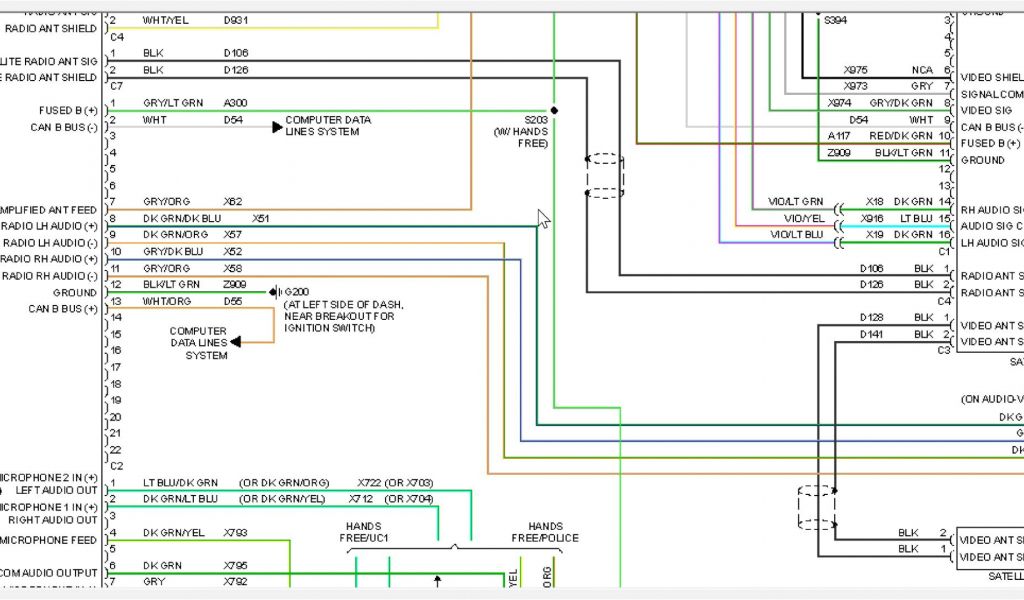
Task: Click the S394 splice dot
Action: 820,19
